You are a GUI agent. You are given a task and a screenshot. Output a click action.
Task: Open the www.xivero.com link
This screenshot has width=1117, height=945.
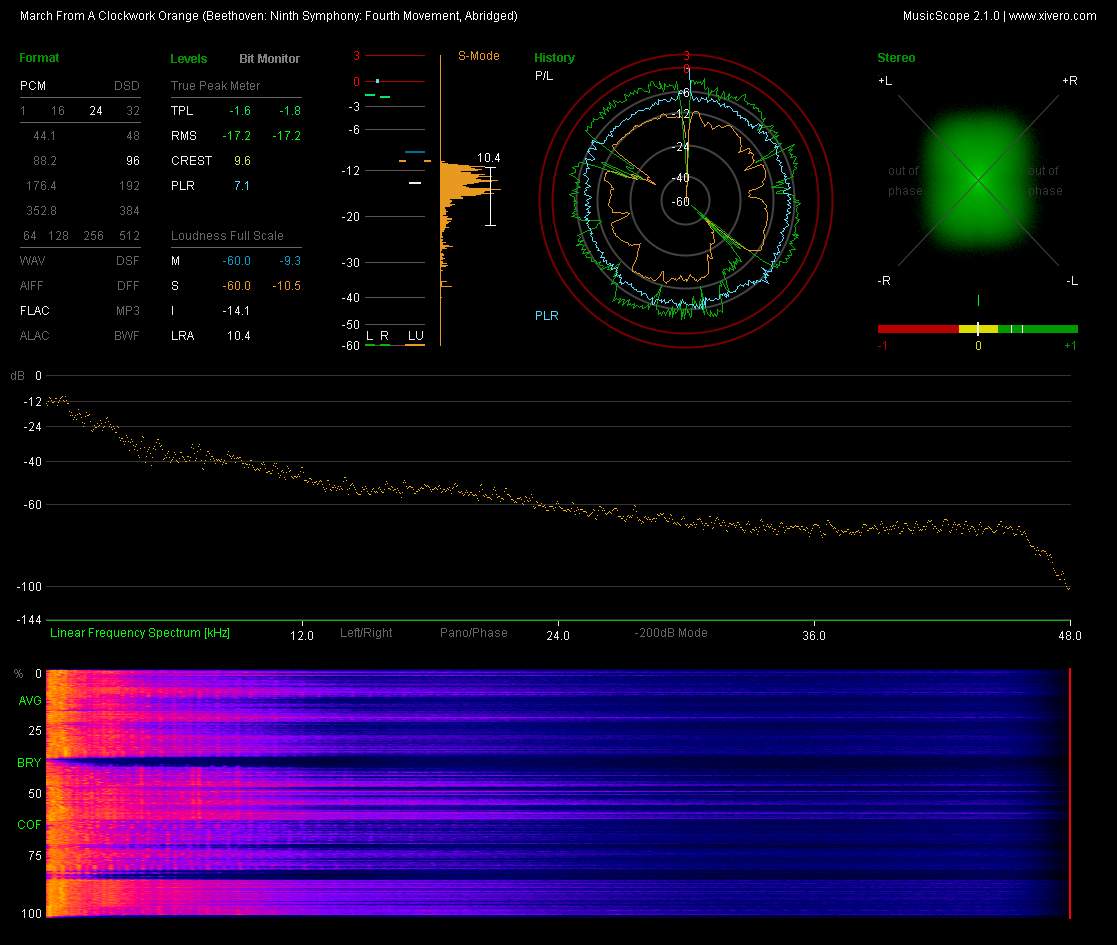tap(1052, 16)
